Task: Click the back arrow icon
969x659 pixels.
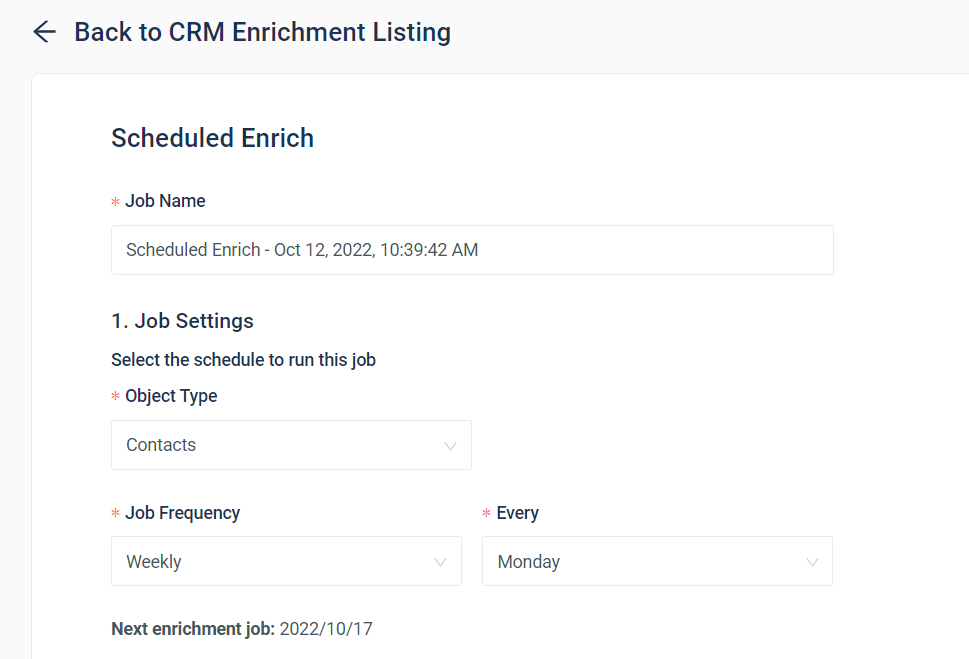Action: coord(44,32)
